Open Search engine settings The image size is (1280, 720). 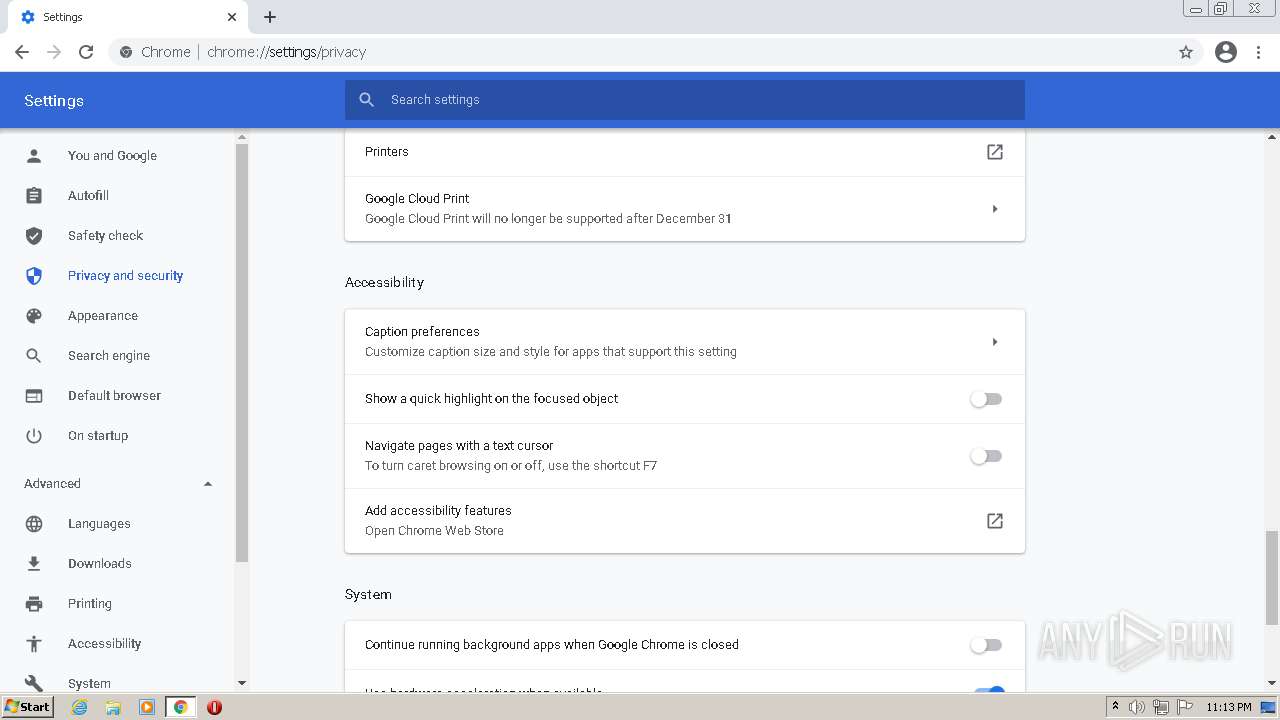pos(109,355)
